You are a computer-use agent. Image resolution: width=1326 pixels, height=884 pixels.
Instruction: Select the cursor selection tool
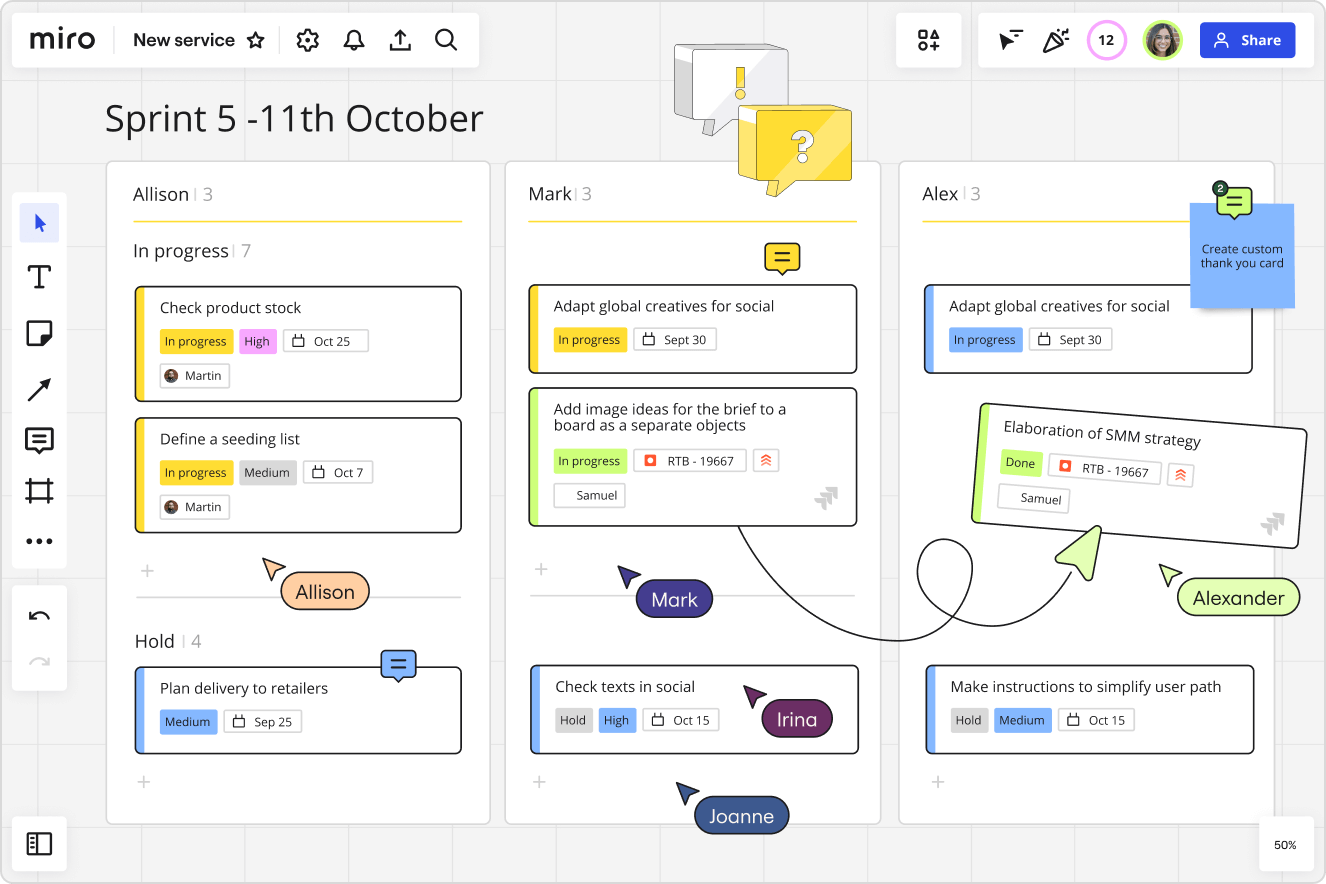point(39,222)
